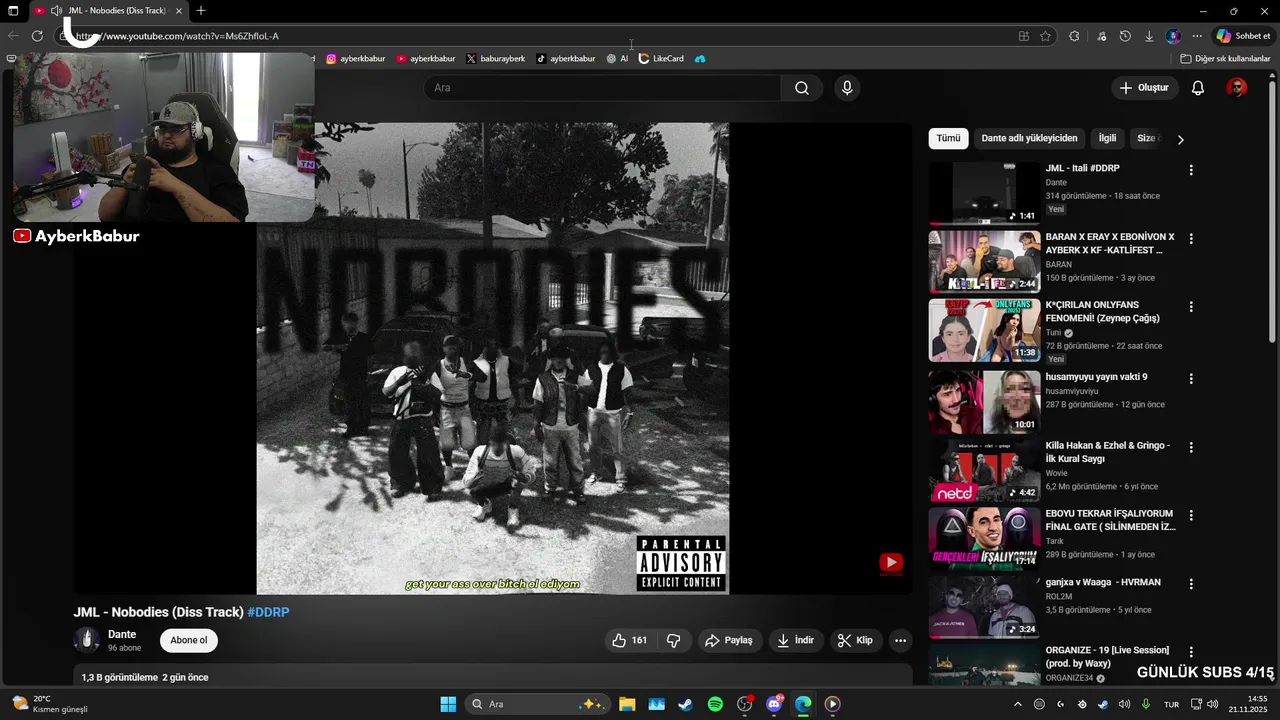
Task: Click the YouTube search magnifier button
Action: tap(802, 88)
